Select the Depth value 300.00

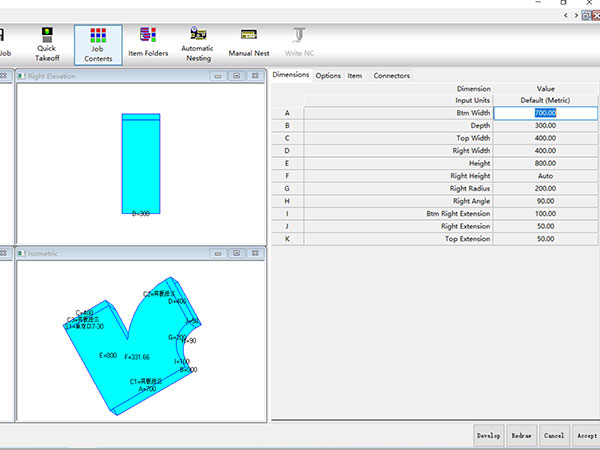545,126
